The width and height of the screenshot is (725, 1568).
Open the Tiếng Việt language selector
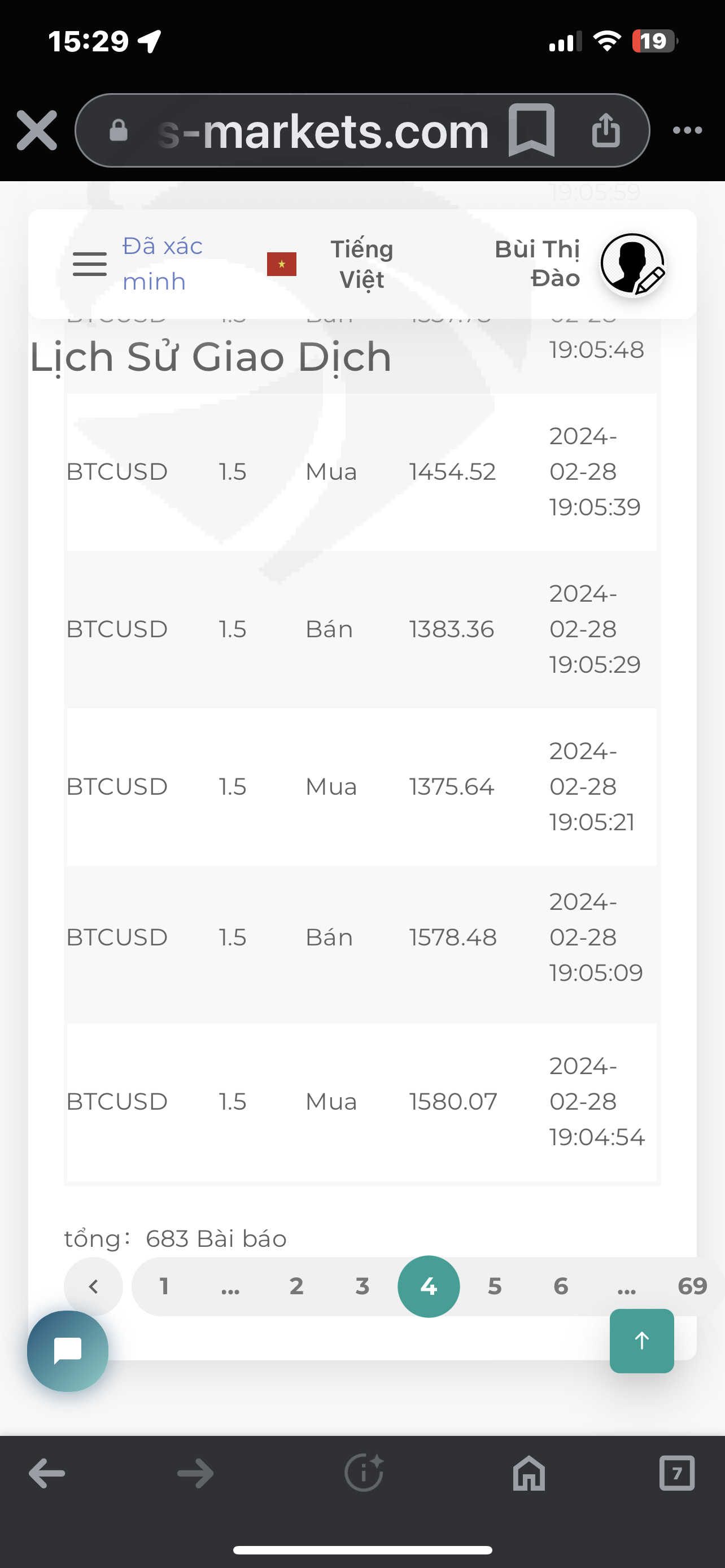click(361, 264)
